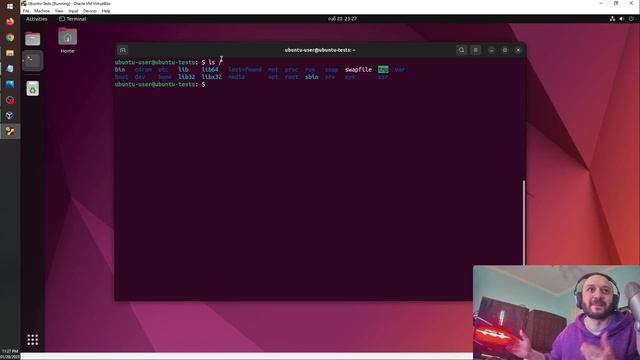This screenshot has width=640, height=360.
Task: Click the Windows taskbar clock
Action: [10, 354]
